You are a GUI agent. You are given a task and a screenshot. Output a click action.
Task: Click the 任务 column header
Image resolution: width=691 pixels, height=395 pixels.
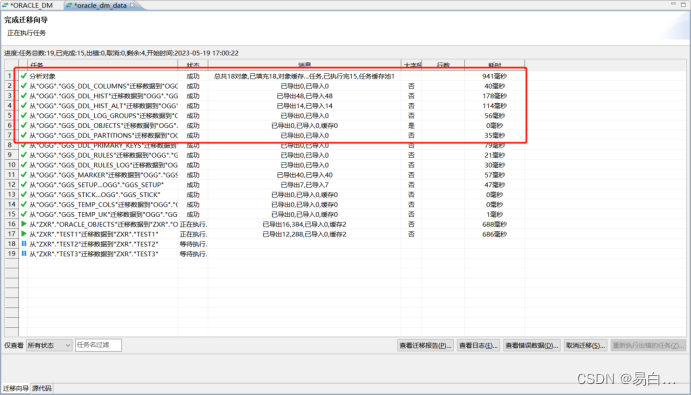point(103,65)
